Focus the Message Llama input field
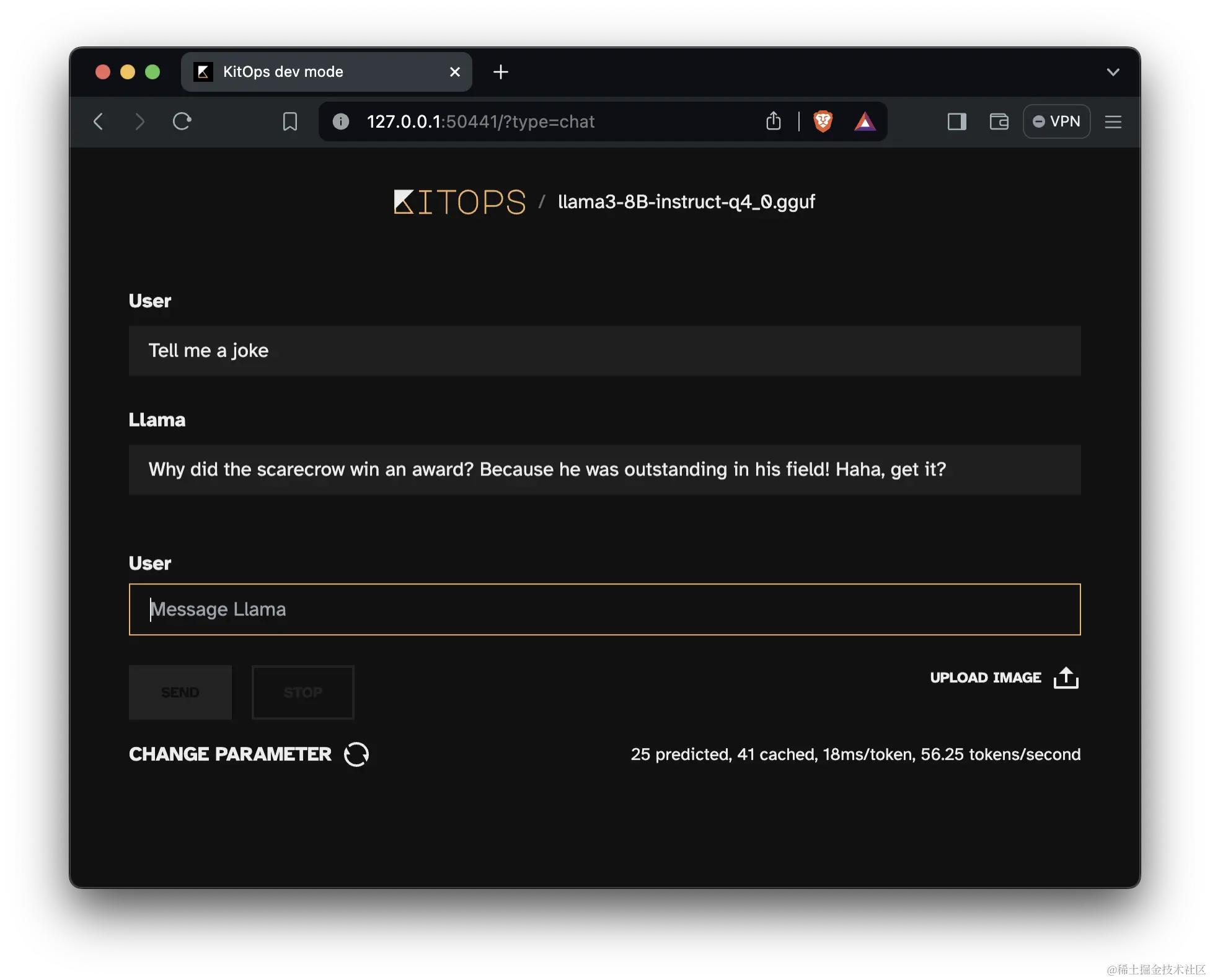1210x980 pixels. [604, 609]
